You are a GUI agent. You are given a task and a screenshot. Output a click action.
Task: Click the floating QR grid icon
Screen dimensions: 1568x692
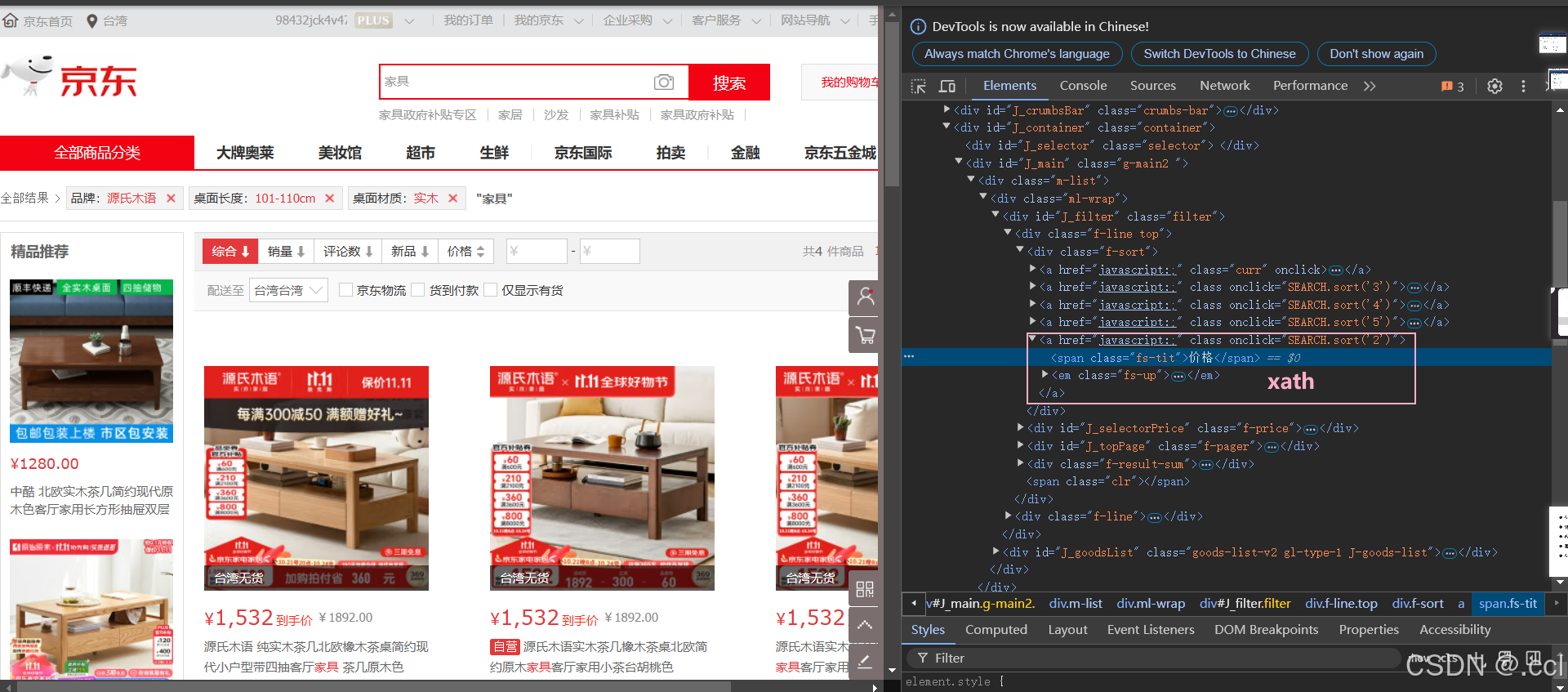(x=865, y=589)
